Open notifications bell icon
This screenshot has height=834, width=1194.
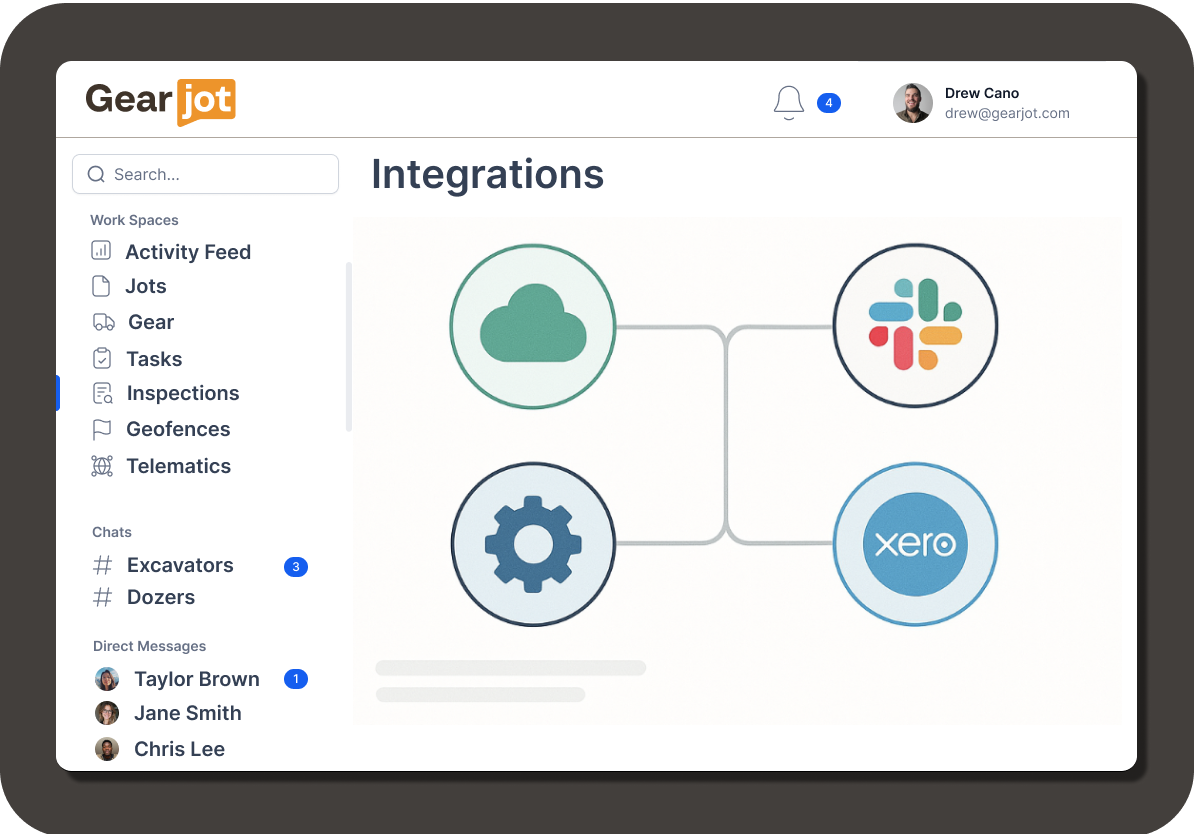pyautogui.click(x=789, y=103)
